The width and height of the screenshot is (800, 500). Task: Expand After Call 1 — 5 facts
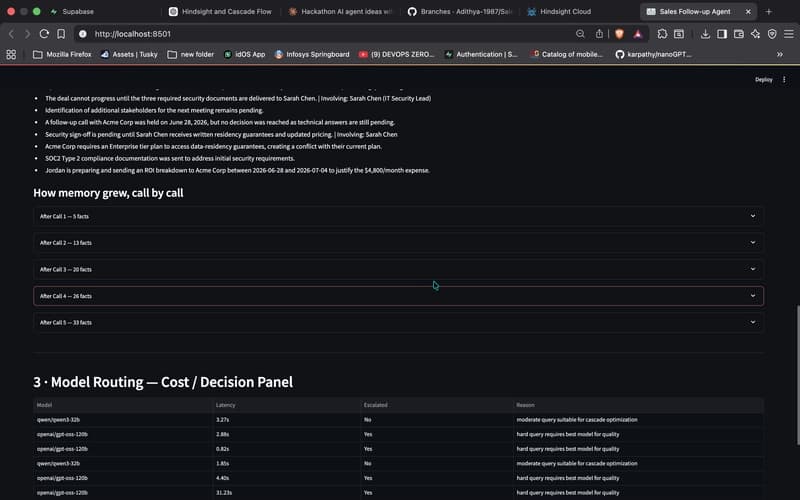click(398, 216)
